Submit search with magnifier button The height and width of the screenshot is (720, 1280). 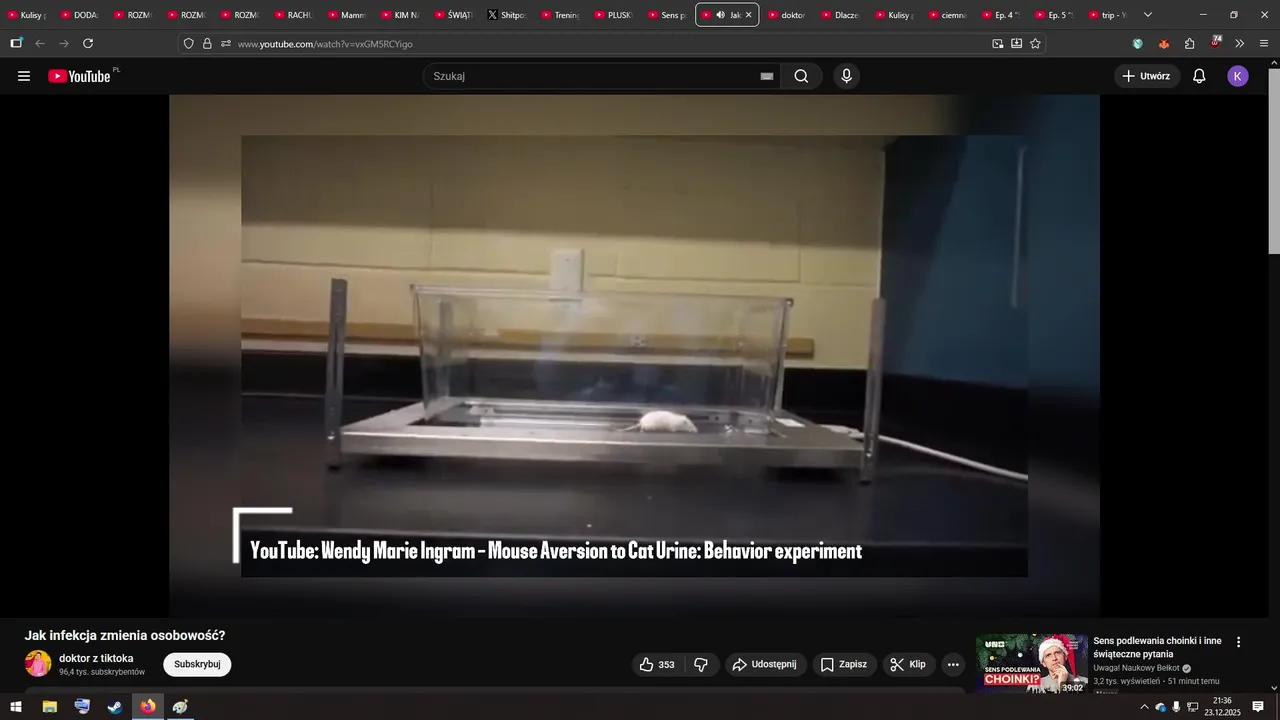click(x=801, y=76)
